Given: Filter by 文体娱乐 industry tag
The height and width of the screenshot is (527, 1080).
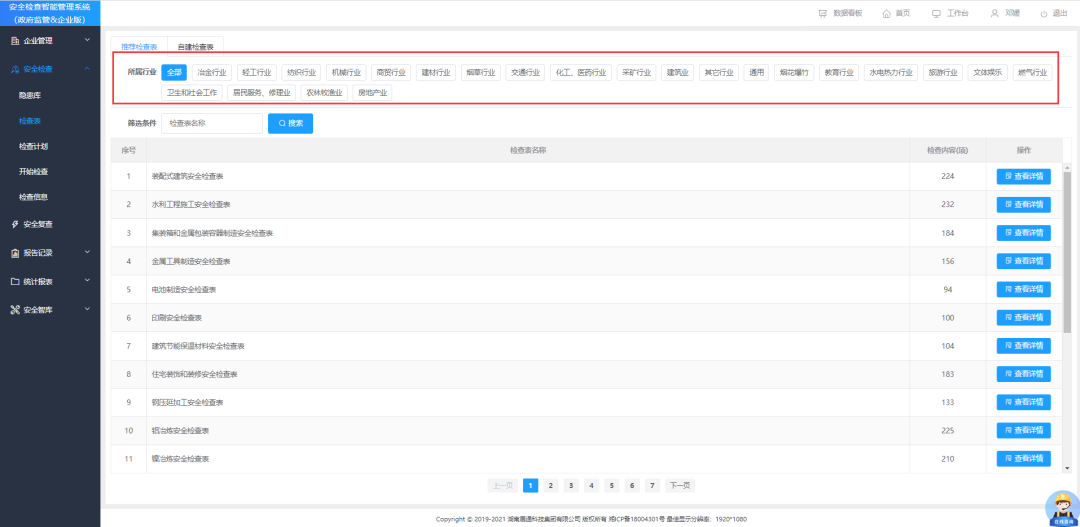Looking at the screenshot, I should click(x=988, y=72).
